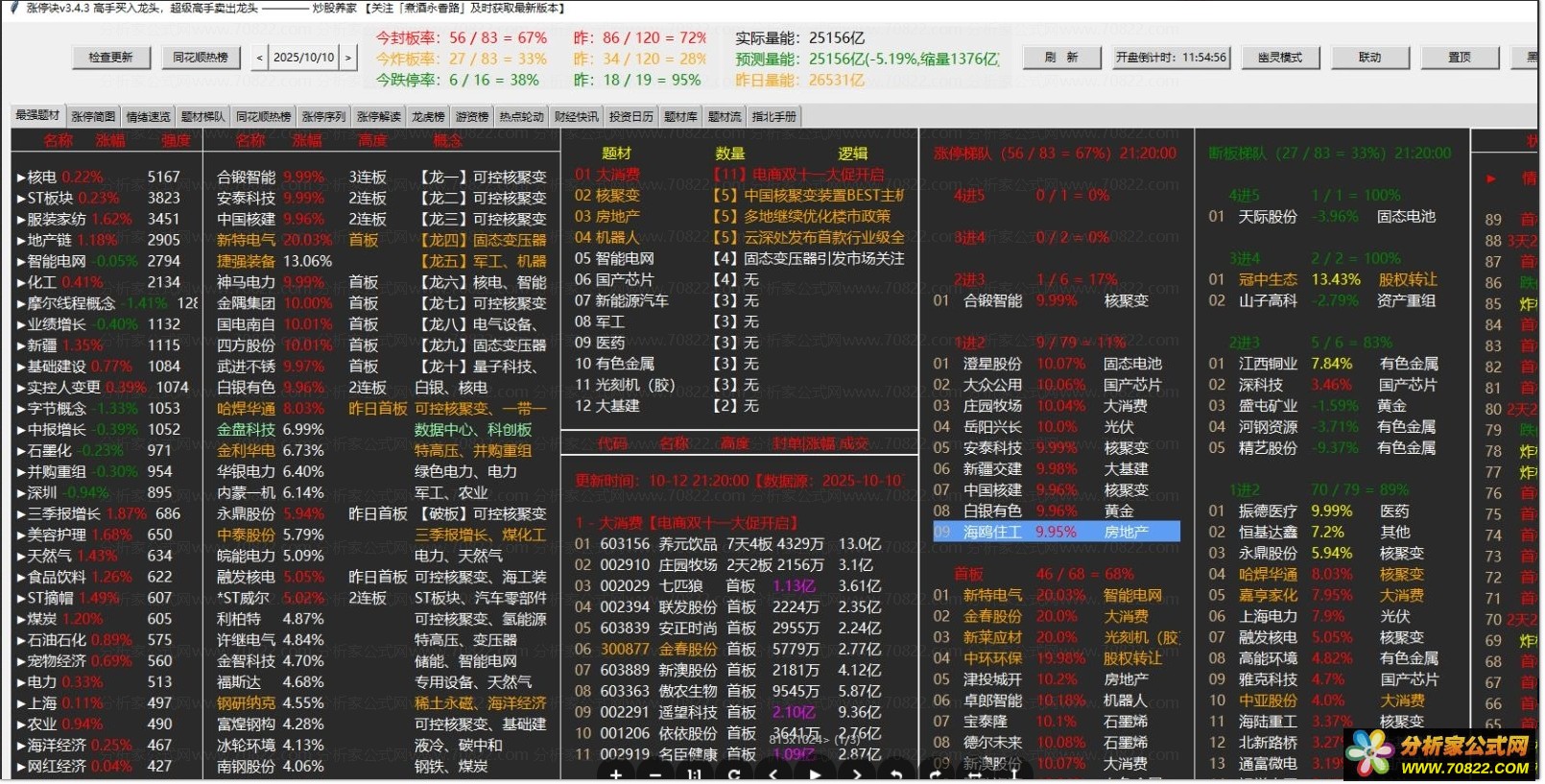The image size is (1545, 784).
Task: Click the 开盘倒计时 countdown button
Action: point(1170,58)
